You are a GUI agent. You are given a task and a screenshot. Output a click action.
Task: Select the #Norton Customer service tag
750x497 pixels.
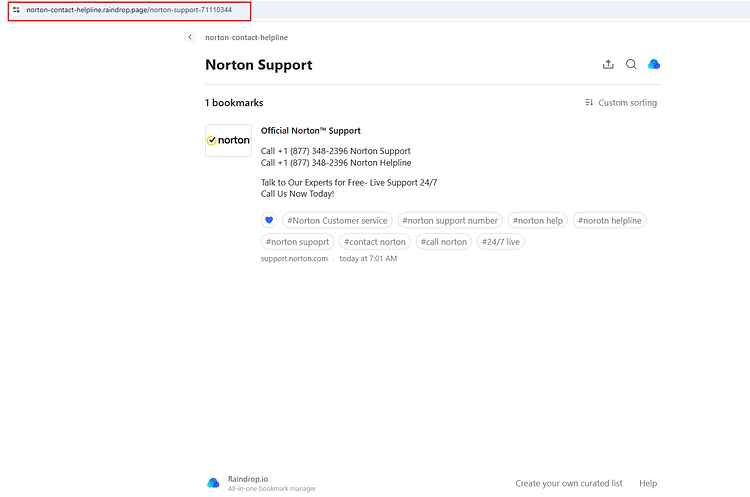pos(337,220)
